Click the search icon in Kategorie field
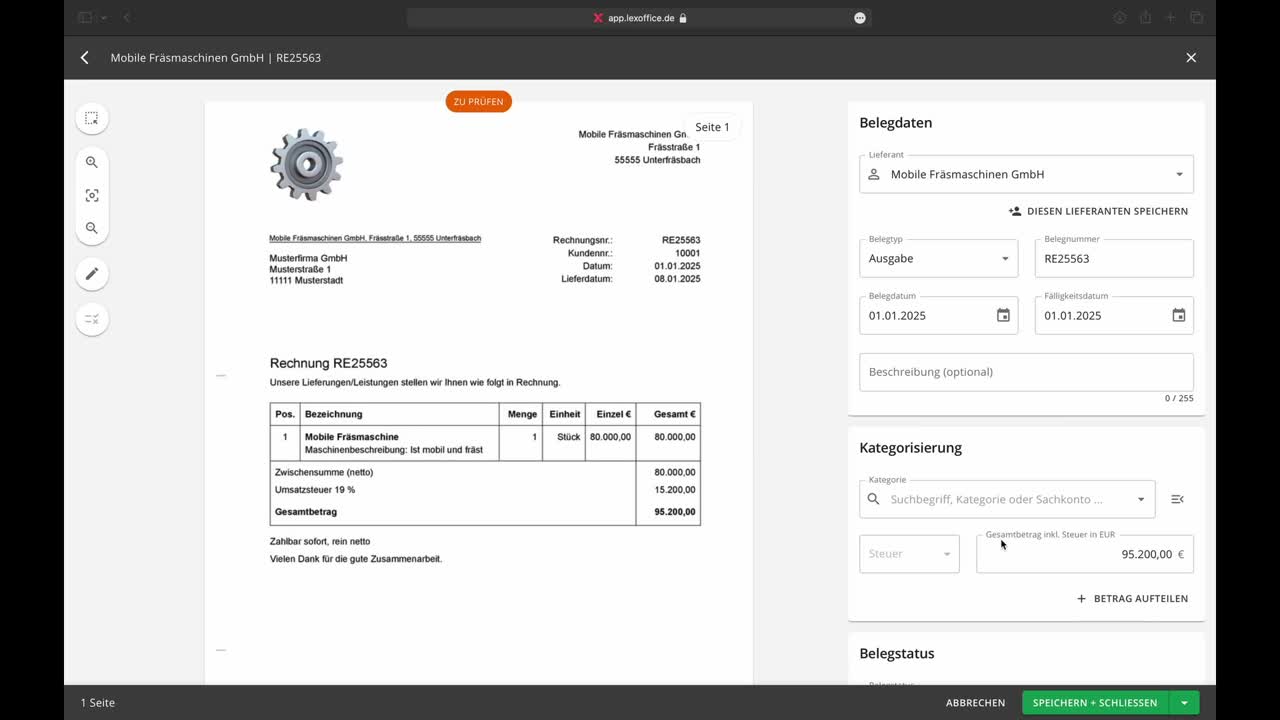 point(873,499)
